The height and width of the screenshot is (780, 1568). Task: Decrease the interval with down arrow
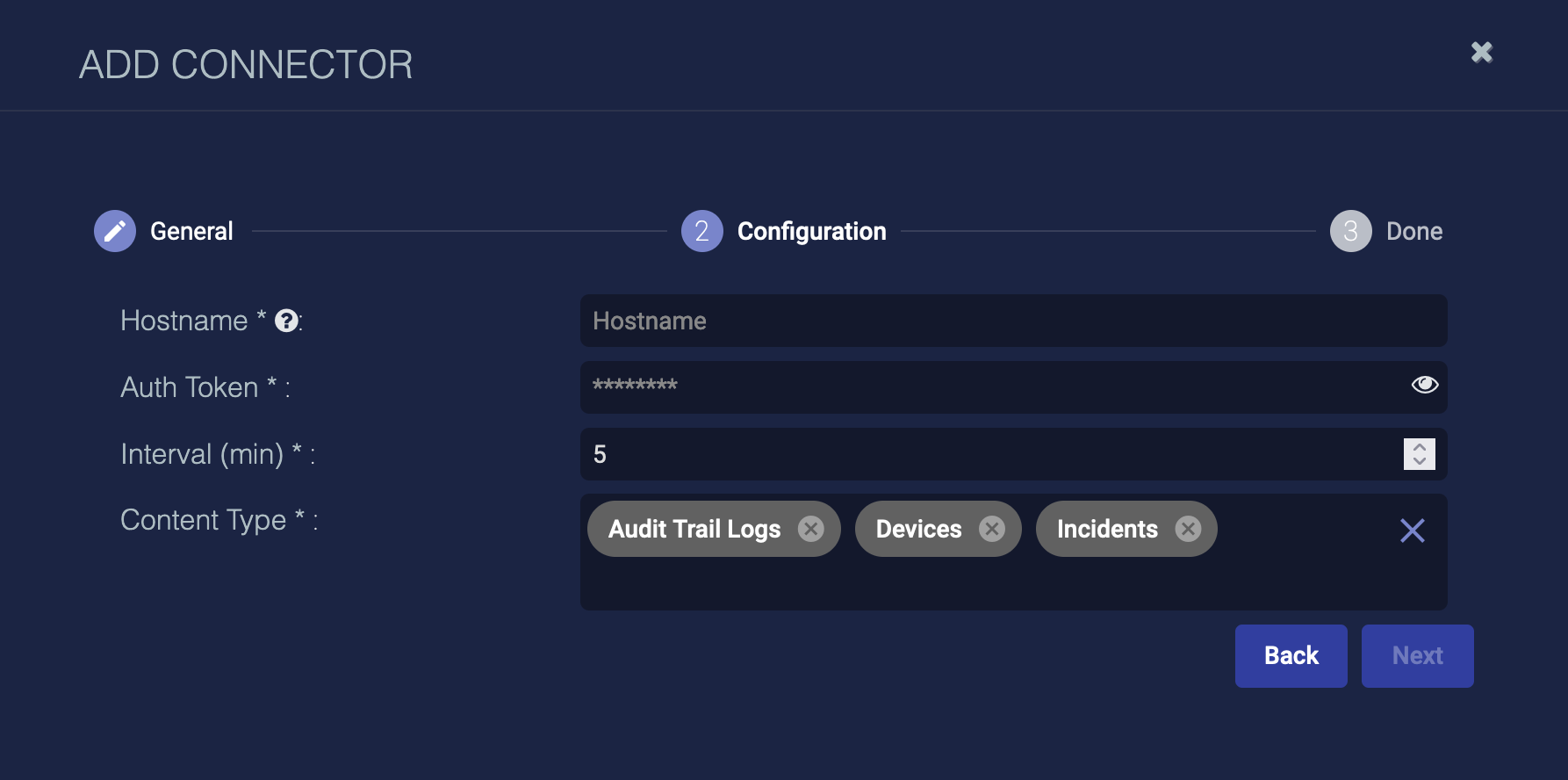(x=1419, y=461)
